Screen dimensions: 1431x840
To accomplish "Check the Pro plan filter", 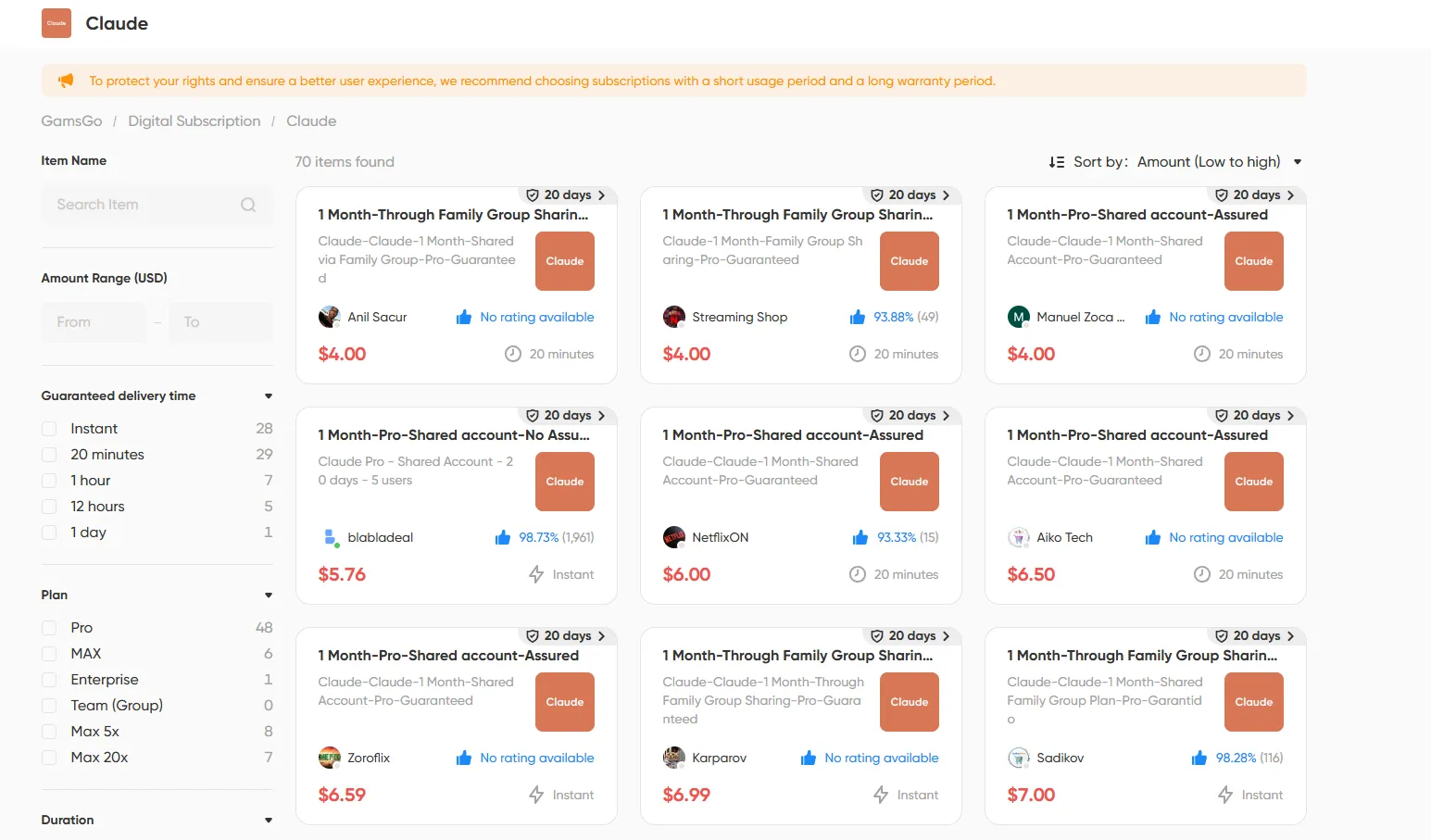I will (x=49, y=628).
